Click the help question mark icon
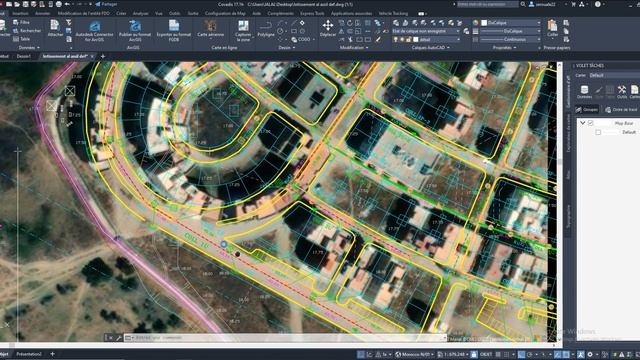Screen dimensions: 640x360 598,4
